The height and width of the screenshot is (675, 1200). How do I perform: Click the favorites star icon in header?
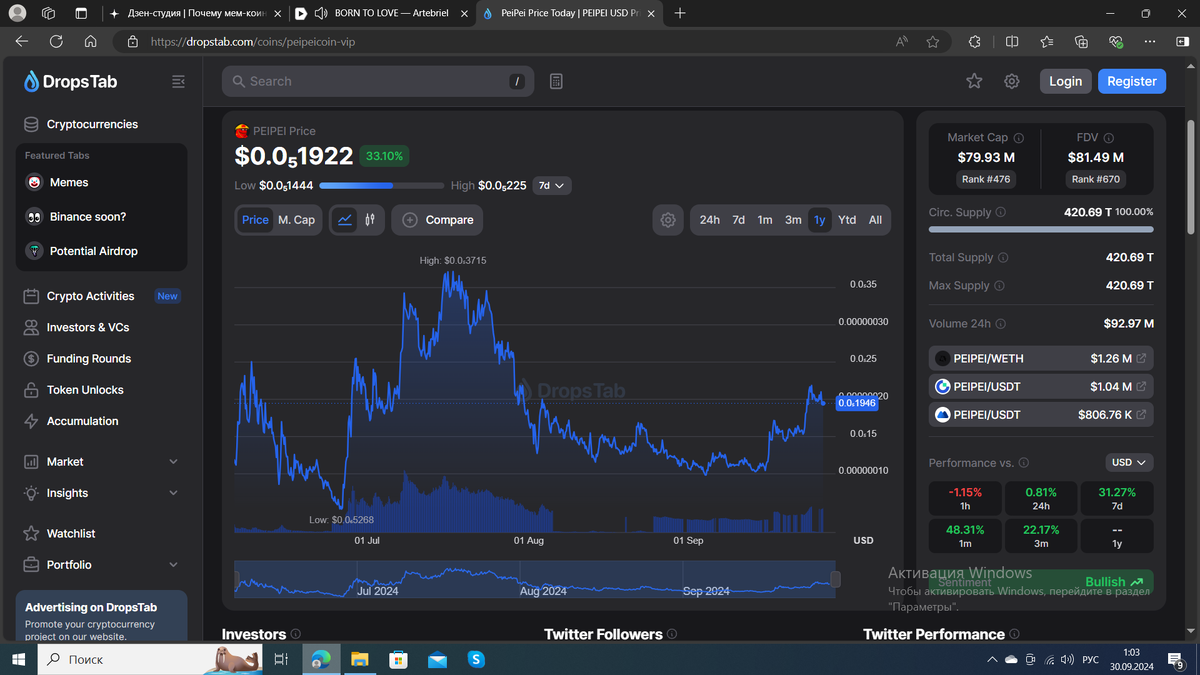coord(974,81)
